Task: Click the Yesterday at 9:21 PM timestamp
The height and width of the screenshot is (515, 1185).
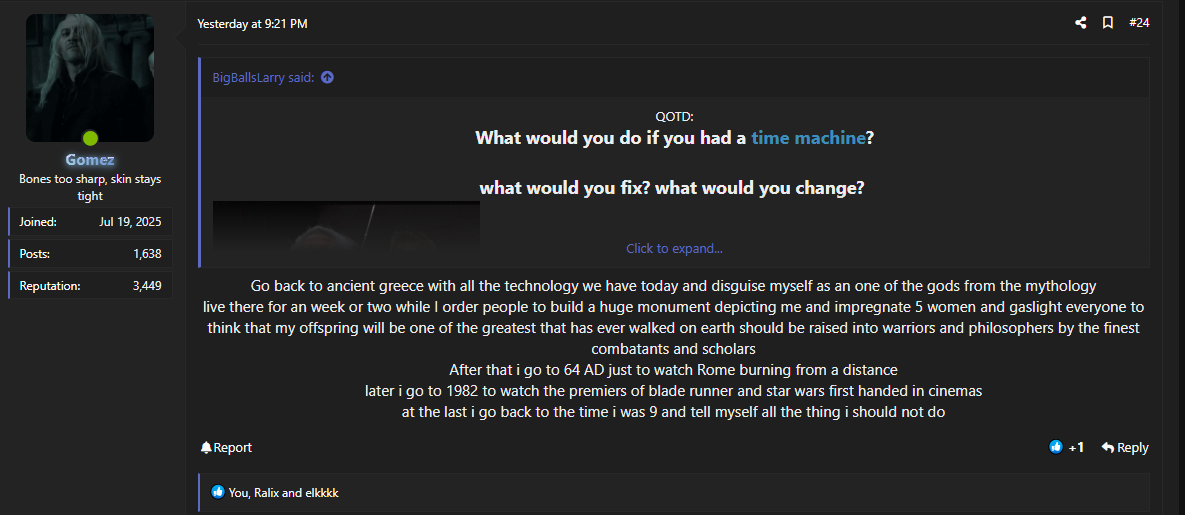Action: click(x=252, y=24)
